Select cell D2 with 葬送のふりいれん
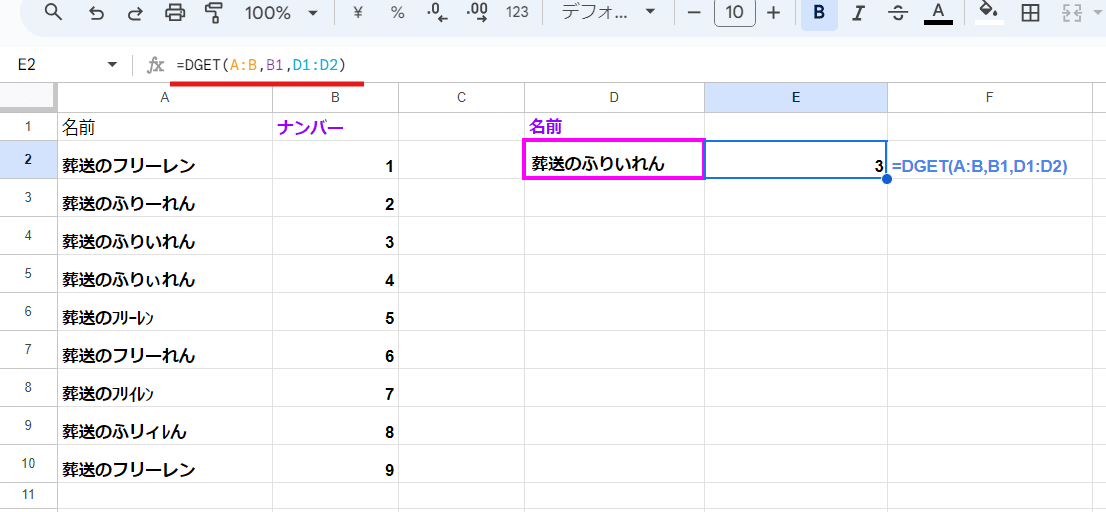 (x=614, y=160)
